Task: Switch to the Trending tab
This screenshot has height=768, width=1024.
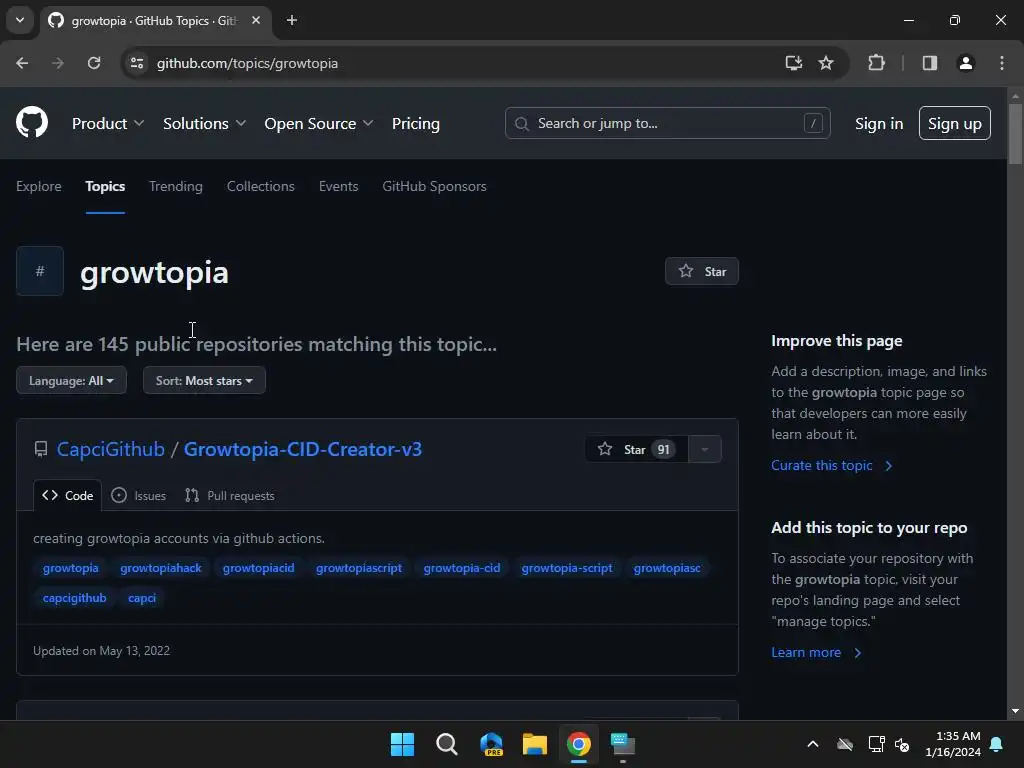Action: (x=176, y=186)
